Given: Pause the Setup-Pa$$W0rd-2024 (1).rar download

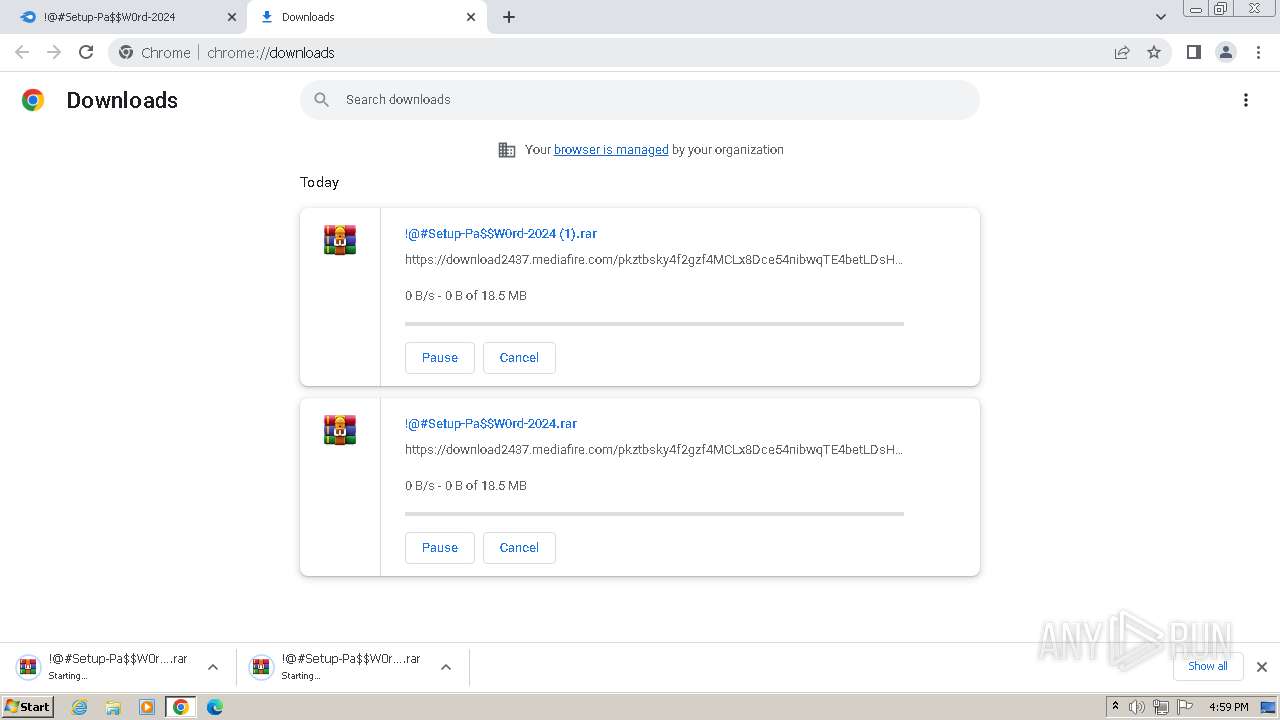Looking at the screenshot, I should (x=440, y=358).
